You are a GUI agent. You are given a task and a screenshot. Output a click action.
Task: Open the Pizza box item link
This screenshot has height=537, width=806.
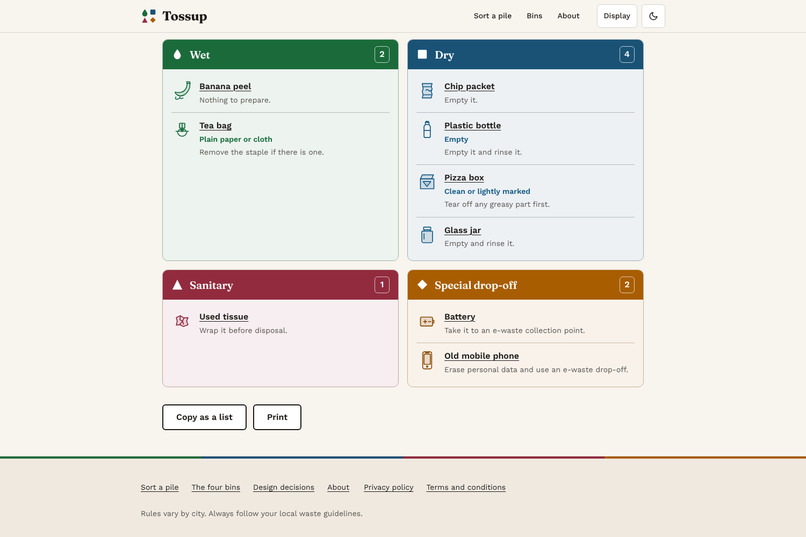pos(464,177)
